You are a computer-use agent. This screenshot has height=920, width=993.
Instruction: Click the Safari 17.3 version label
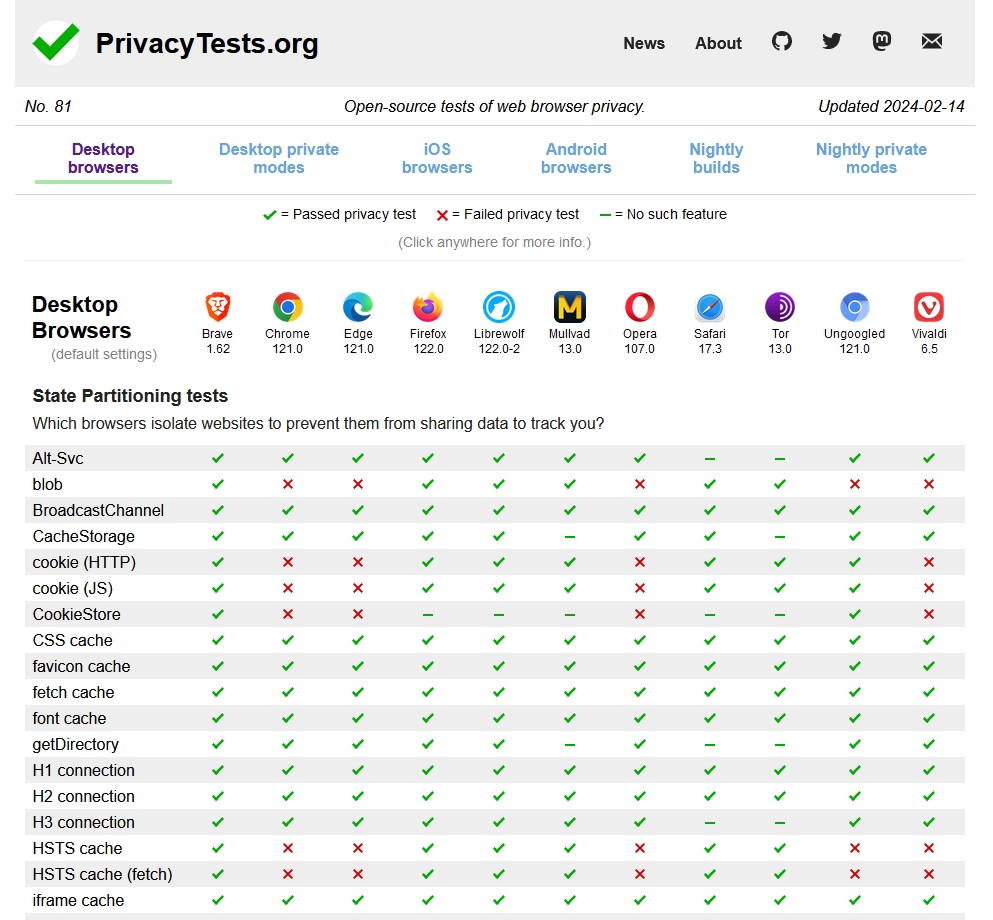pos(710,348)
